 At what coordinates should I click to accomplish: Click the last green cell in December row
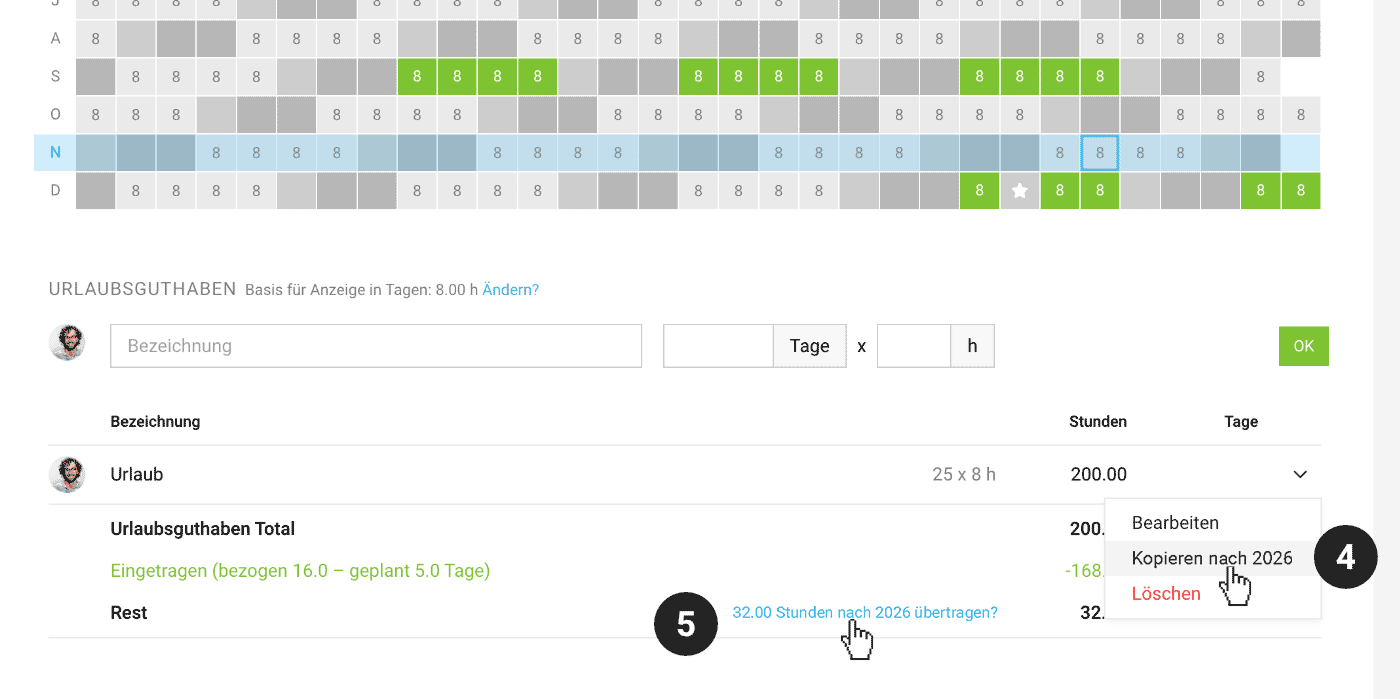click(x=1300, y=191)
